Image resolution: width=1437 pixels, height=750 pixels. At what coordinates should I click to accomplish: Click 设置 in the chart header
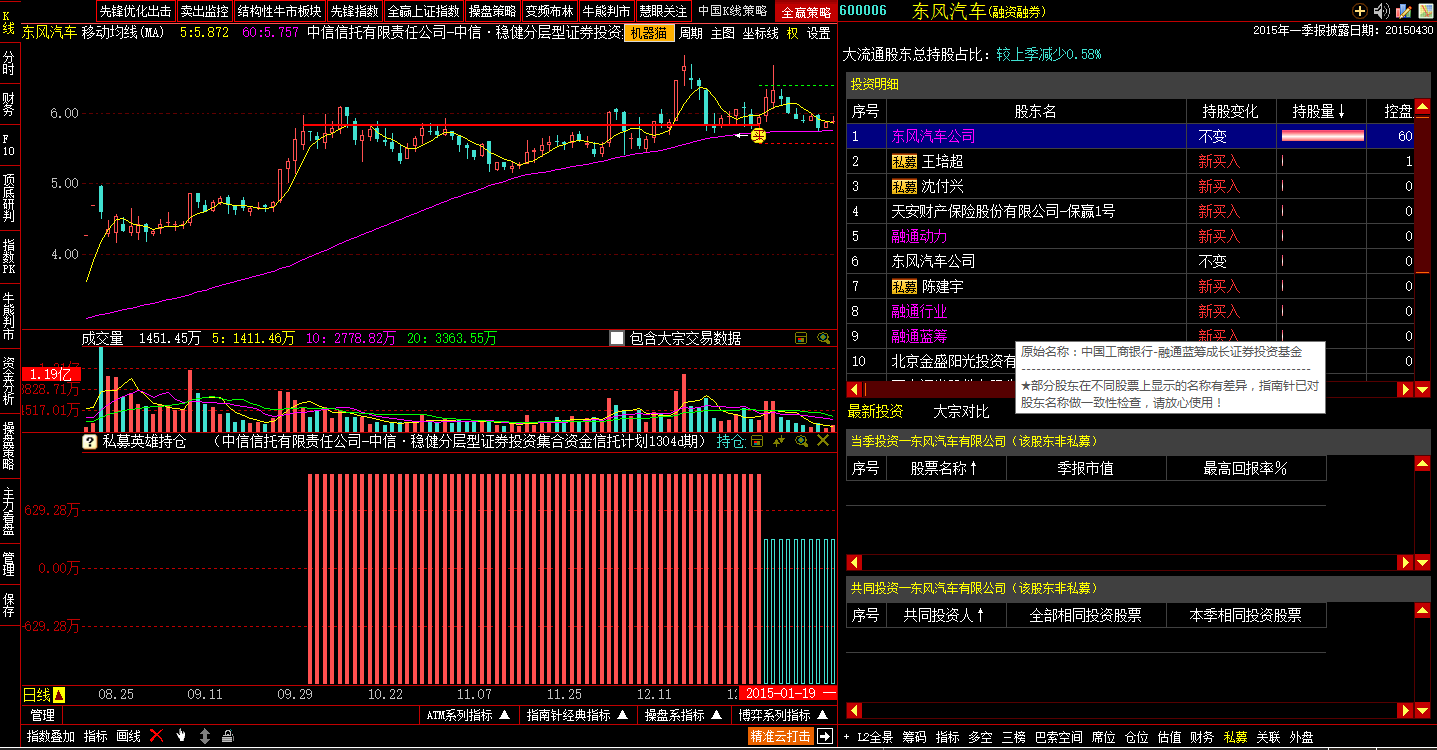[x=818, y=33]
